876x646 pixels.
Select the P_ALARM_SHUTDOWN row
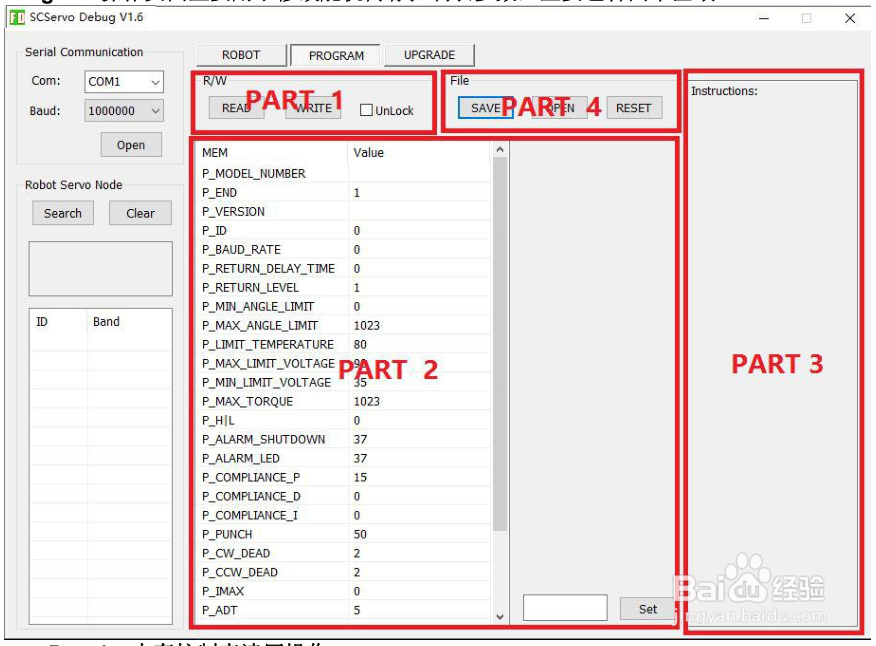click(x=345, y=440)
